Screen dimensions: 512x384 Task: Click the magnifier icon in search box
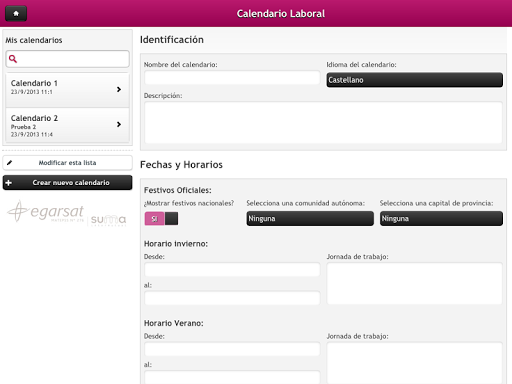point(13,59)
